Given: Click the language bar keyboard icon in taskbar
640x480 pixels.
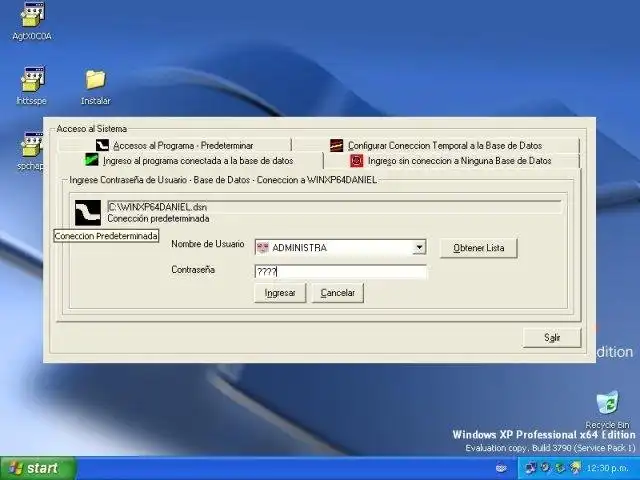Looking at the screenshot, I should point(501,468).
